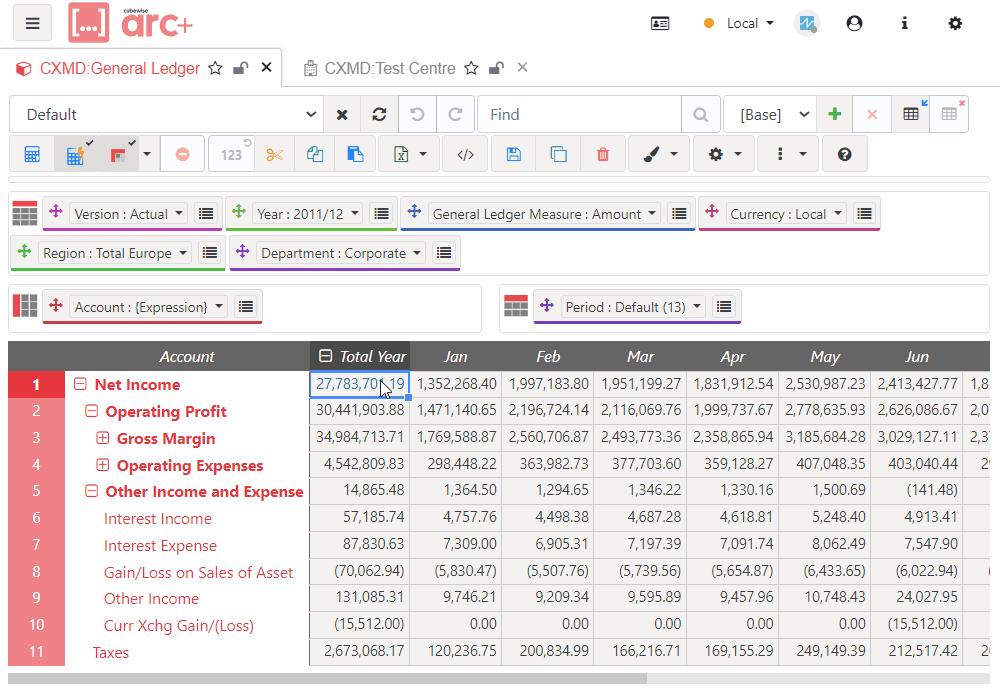This screenshot has width=1000, height=691.
Task: Open the Year : 2011/12 dropdown
Action: pyautogui.click(x=308, y=213)
